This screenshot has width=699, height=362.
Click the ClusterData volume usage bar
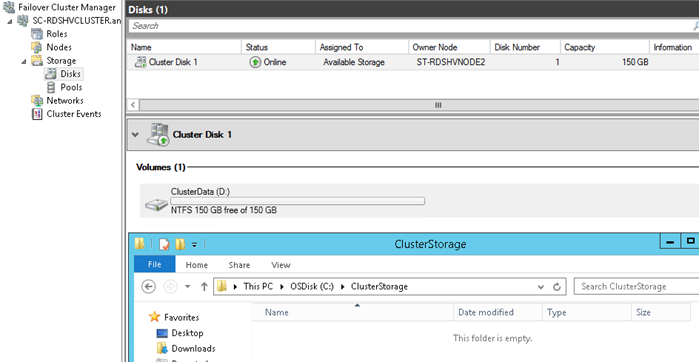pyautogui.click(x=298, y=201)
